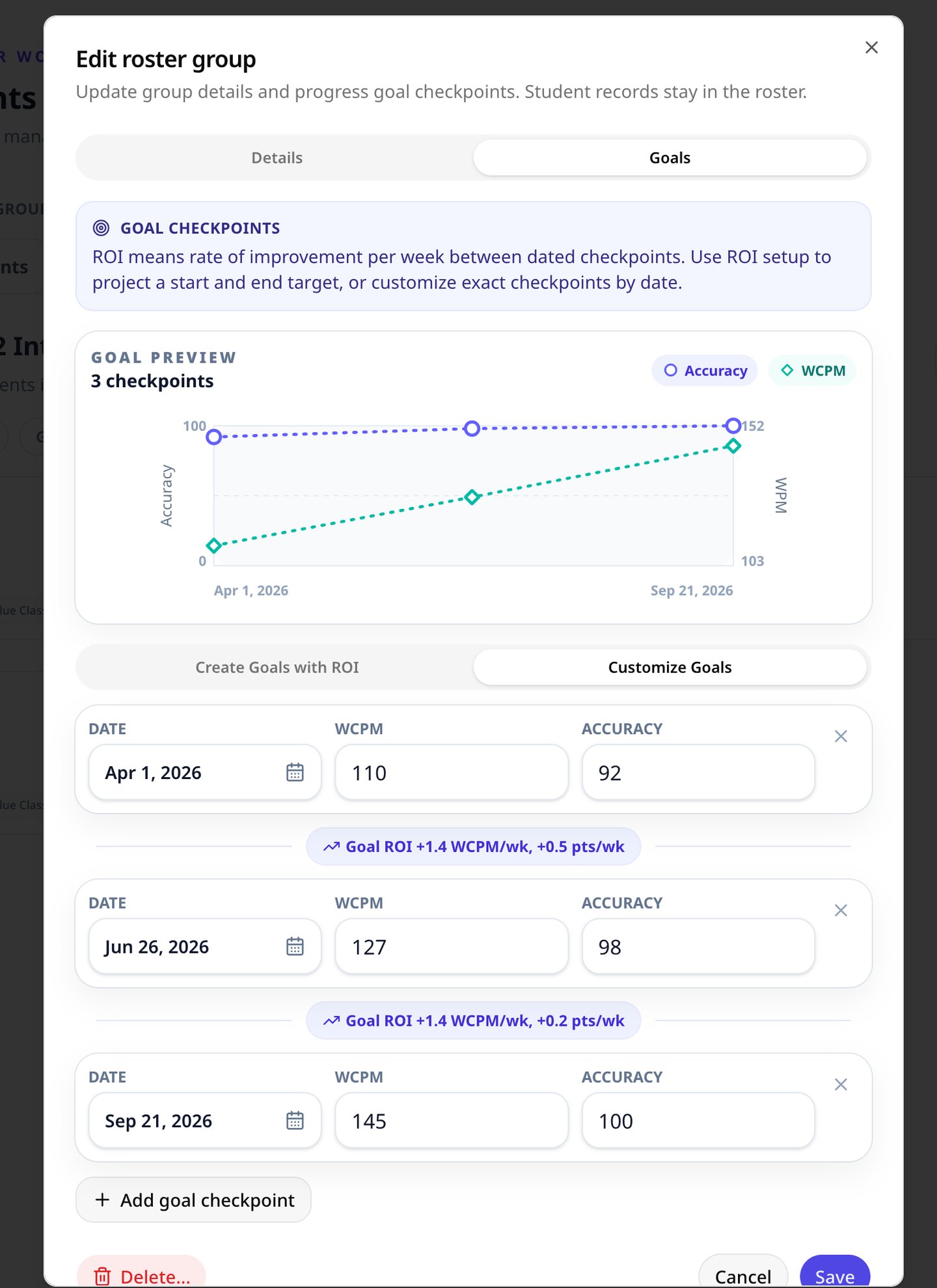937x1288 pixels.
Task: Click the trash icon on Delete button
Action: pyautogui.click(x=102, y=1276)
